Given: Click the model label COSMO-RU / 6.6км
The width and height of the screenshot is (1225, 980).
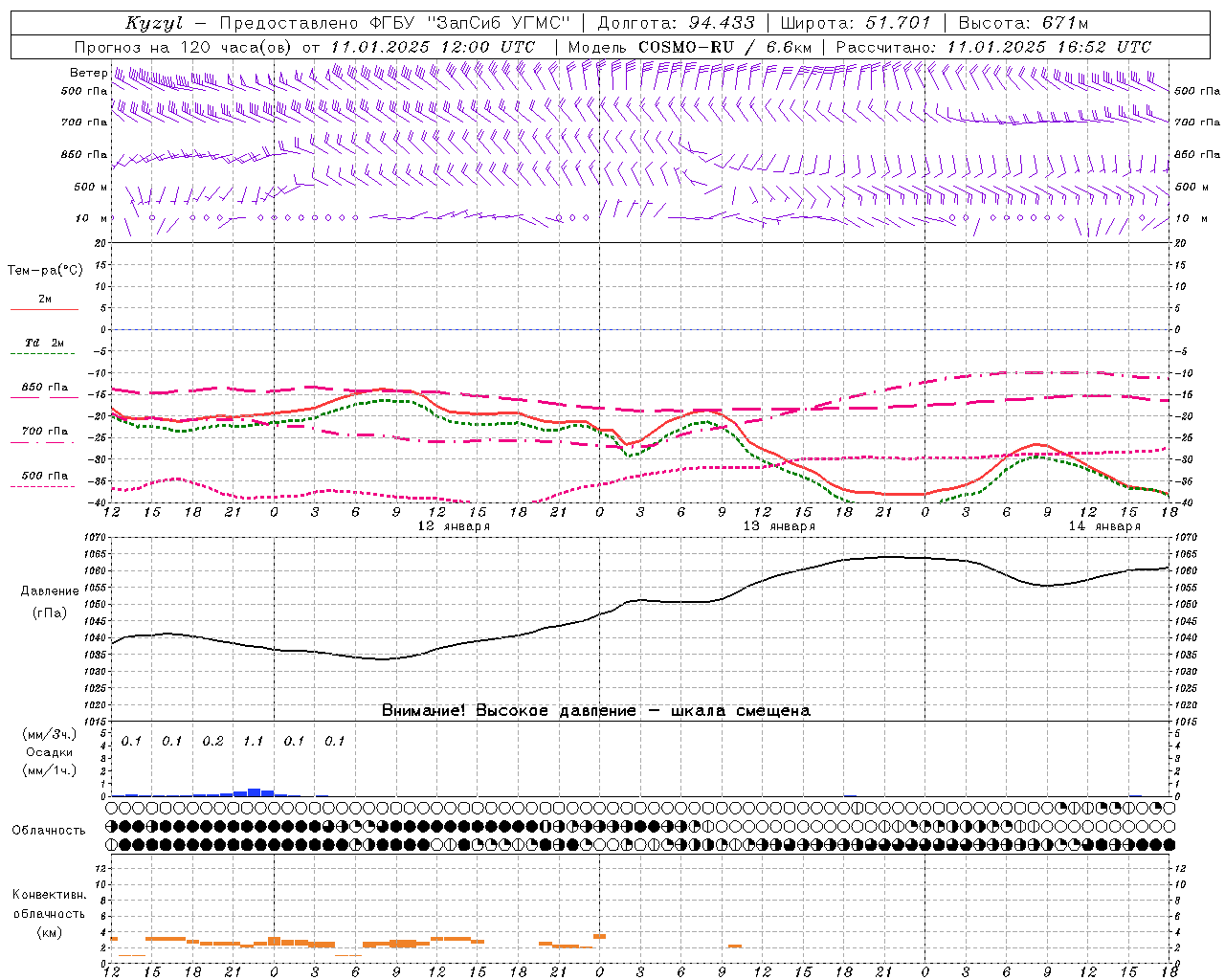Looking at the screenshot, I should click(724, 47).
